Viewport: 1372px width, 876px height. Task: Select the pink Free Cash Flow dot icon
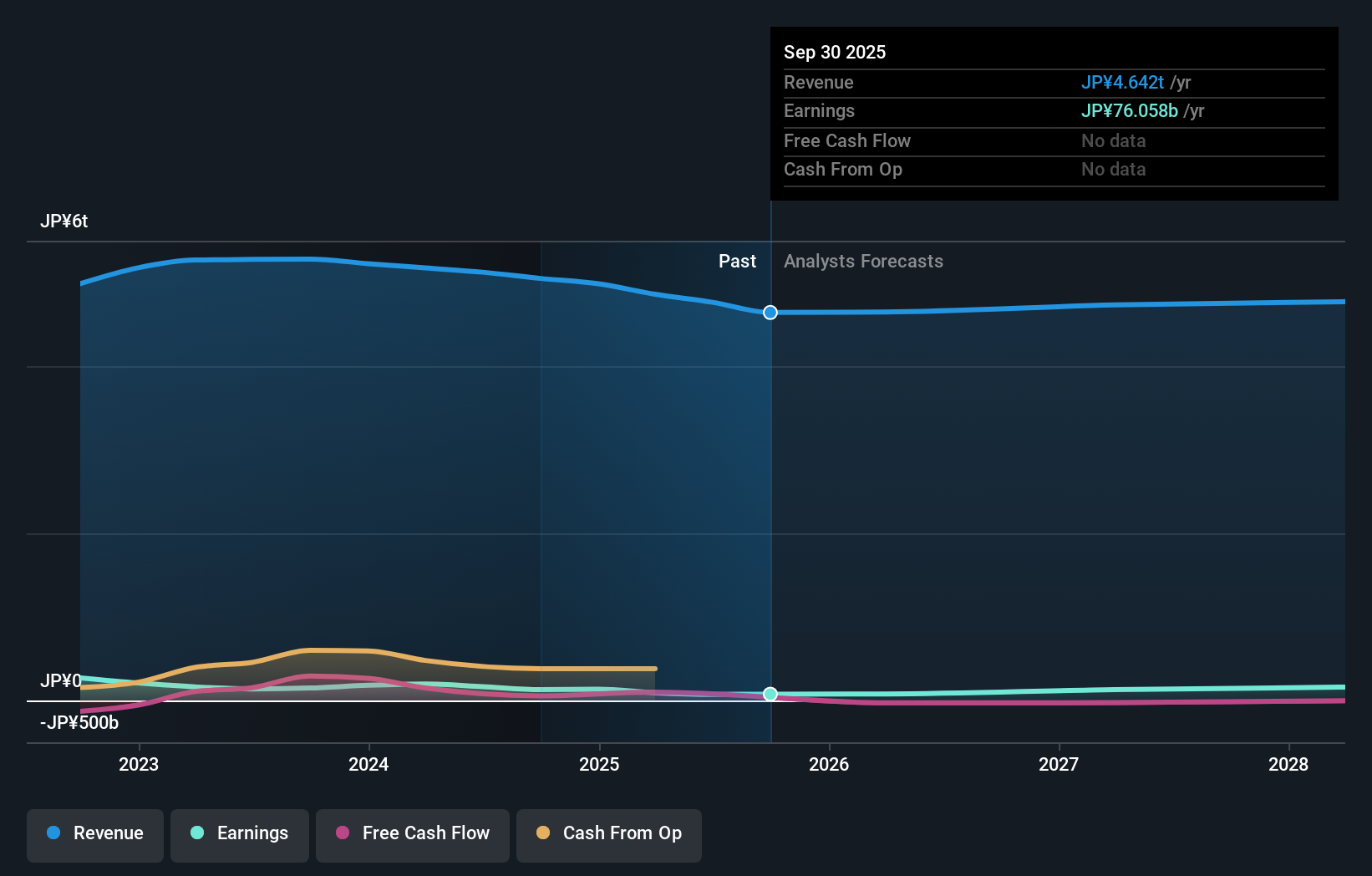341,833
